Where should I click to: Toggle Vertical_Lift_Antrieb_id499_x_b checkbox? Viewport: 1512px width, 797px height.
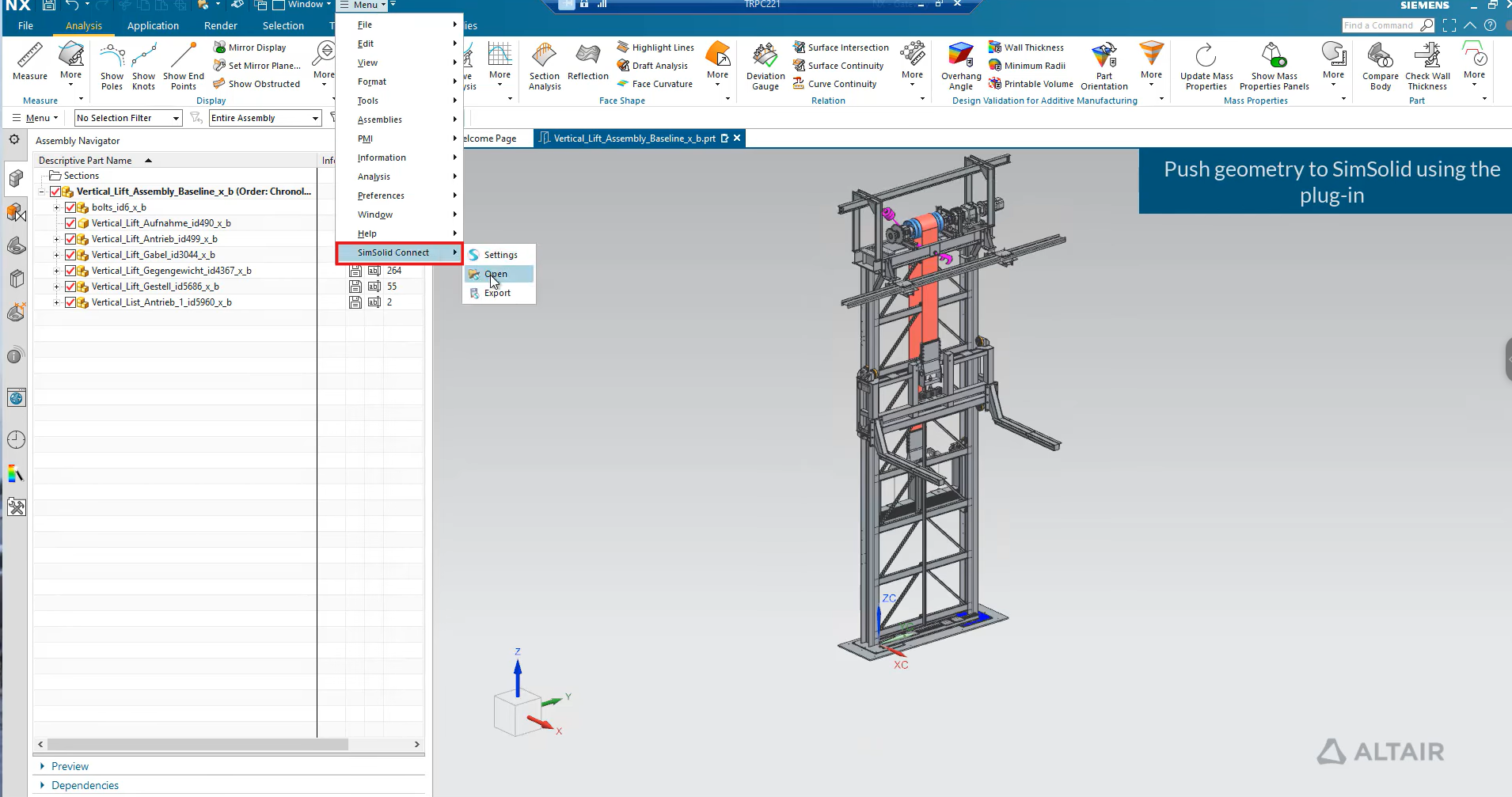tap(70, 239)
